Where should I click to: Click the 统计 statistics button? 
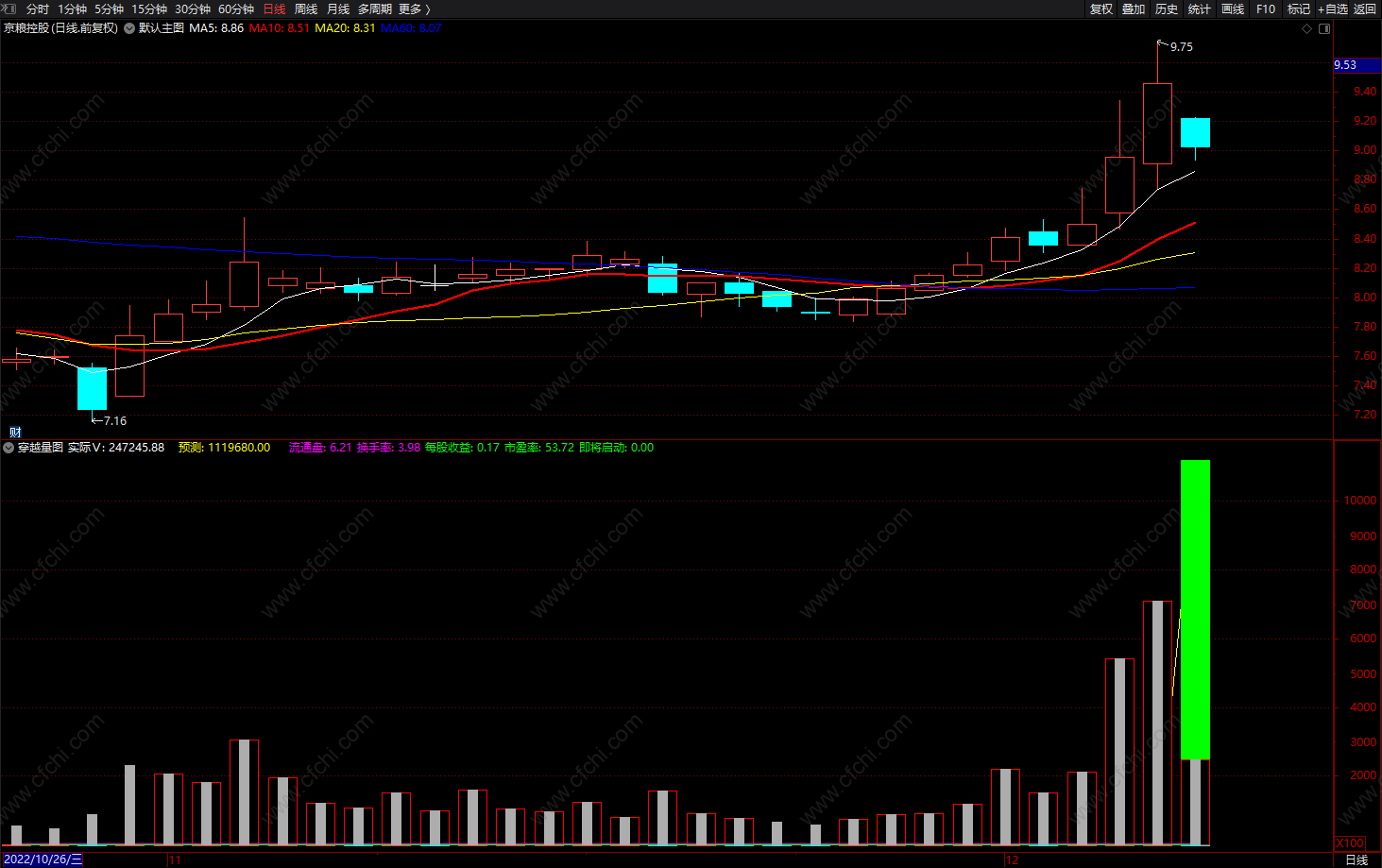1200,9
